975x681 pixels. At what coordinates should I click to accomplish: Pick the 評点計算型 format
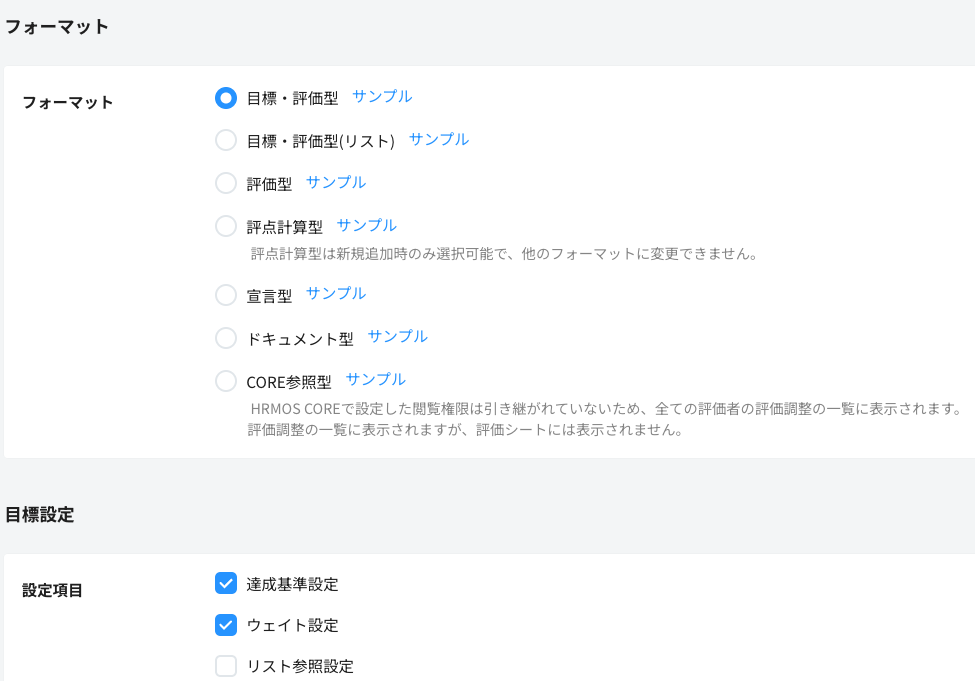226,226
